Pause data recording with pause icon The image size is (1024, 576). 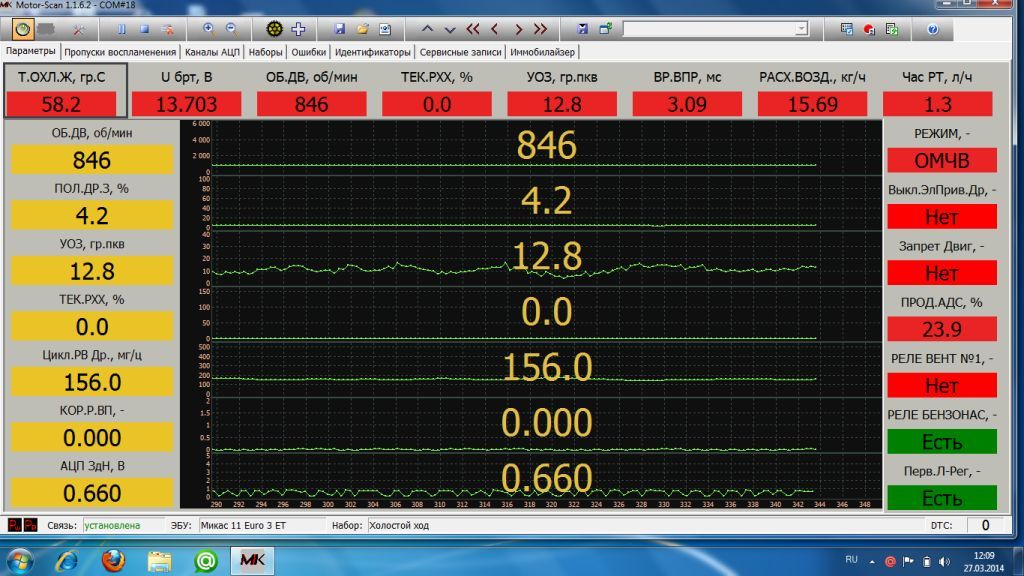pyautogui.click(x=121, y=29)
